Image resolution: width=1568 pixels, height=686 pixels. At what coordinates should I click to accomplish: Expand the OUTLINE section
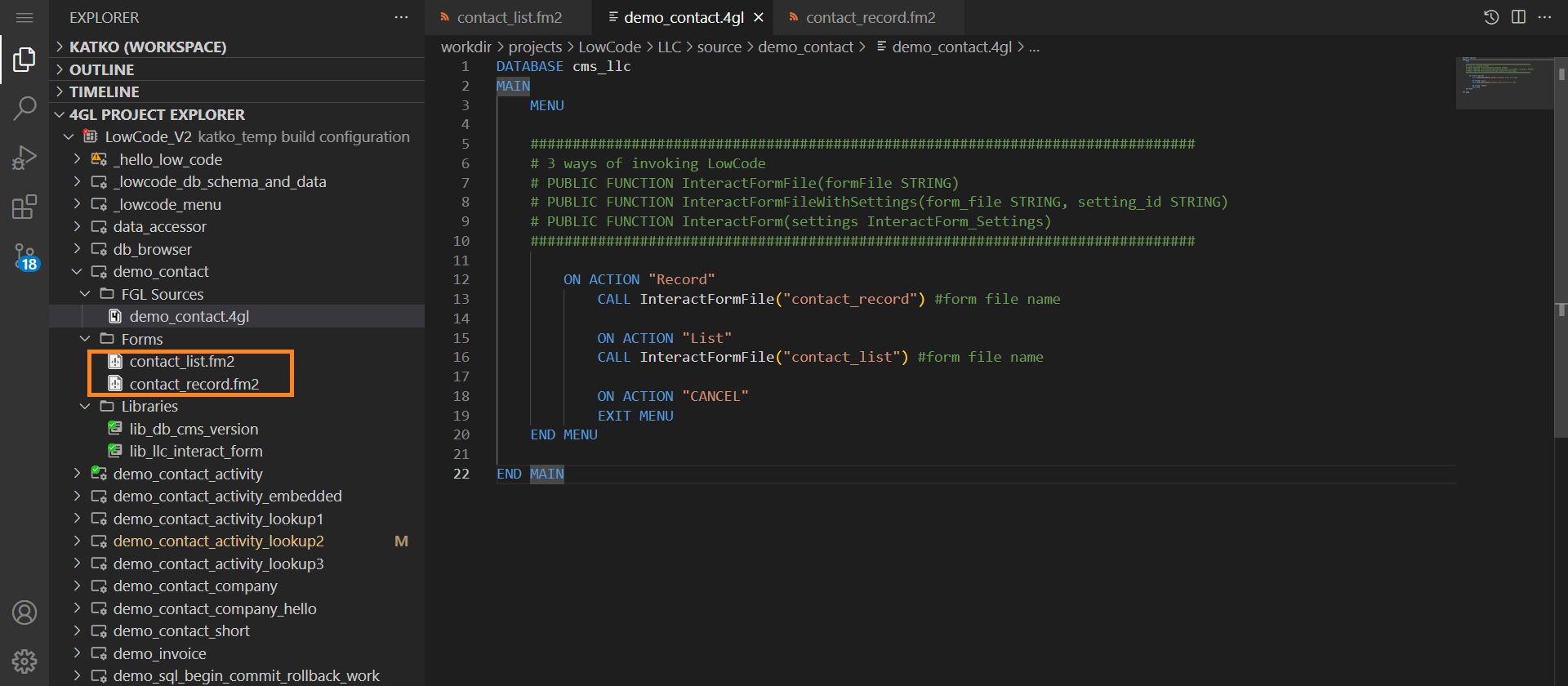(x=101, y=69)
